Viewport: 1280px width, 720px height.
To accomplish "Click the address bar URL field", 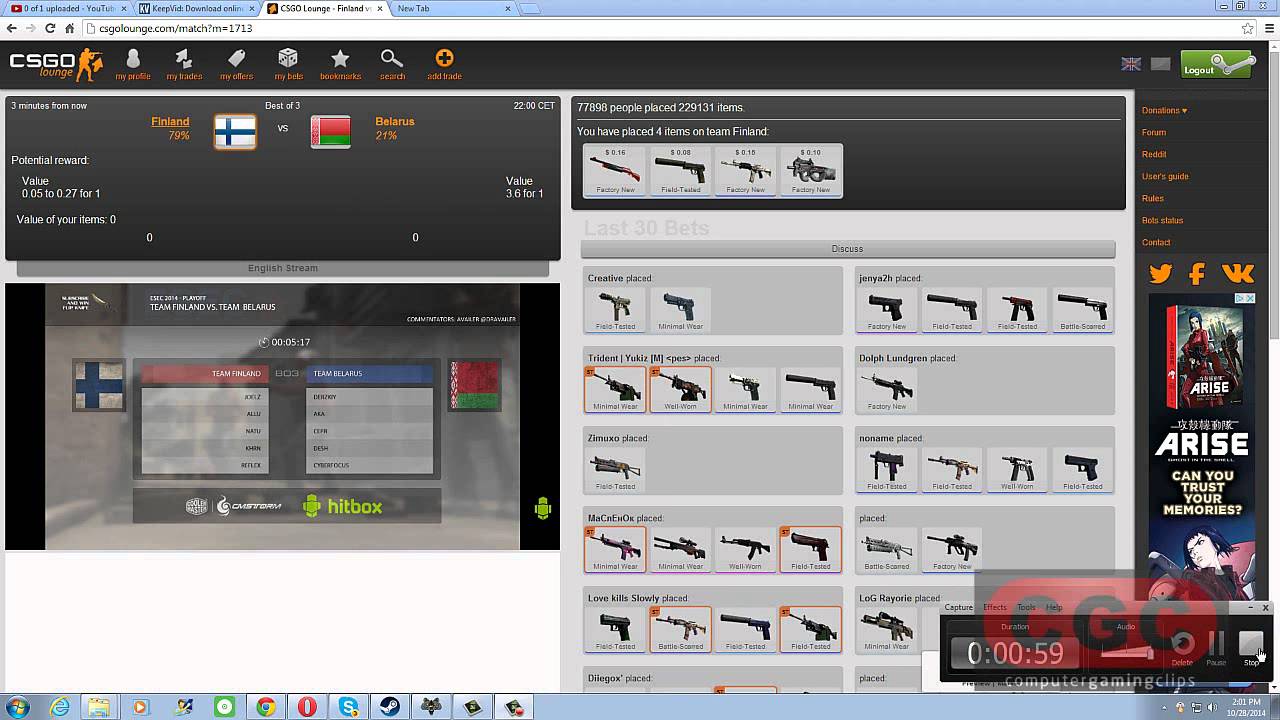I will click(x=660, y=29).
